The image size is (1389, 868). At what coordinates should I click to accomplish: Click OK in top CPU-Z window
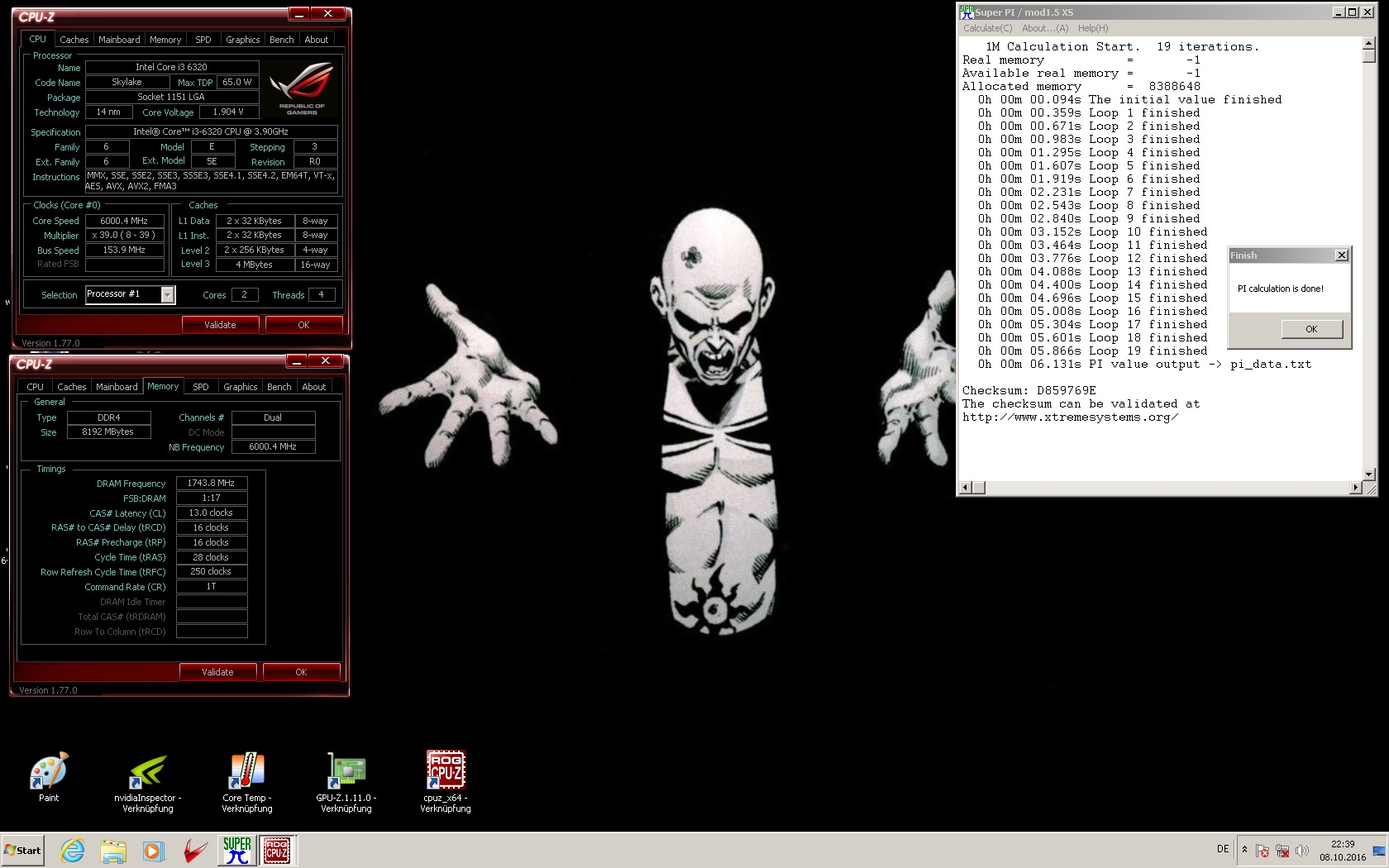303,325
